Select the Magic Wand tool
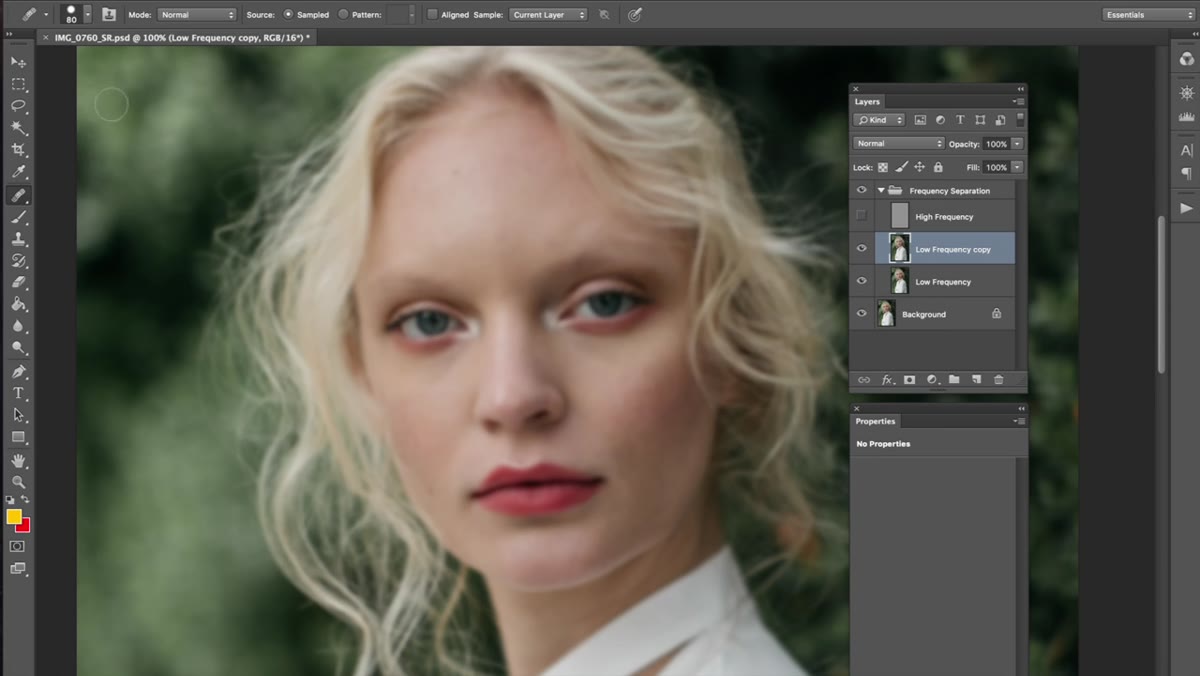This screenshot has width=1200, height=676. [18, 128]
